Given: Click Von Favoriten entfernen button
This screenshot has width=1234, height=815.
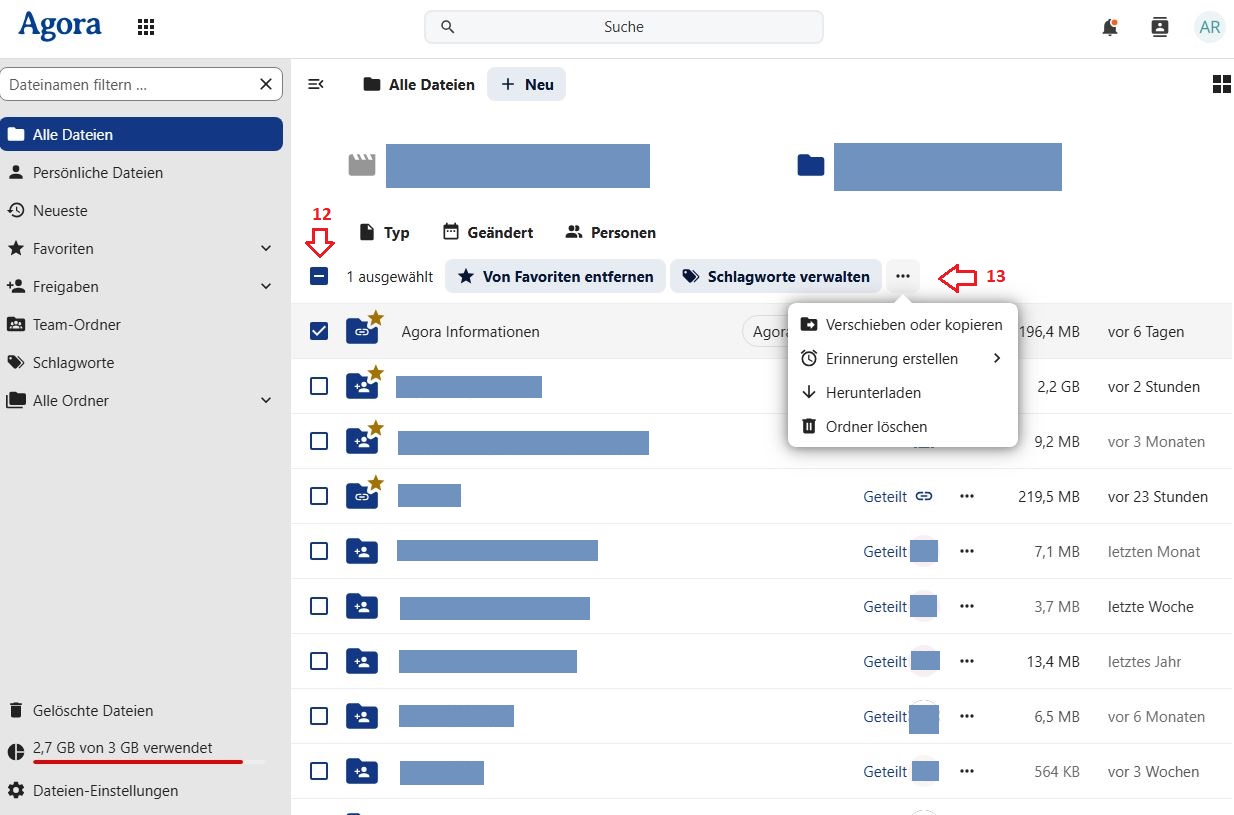Looking at the screenshot, I should [555, 276].
